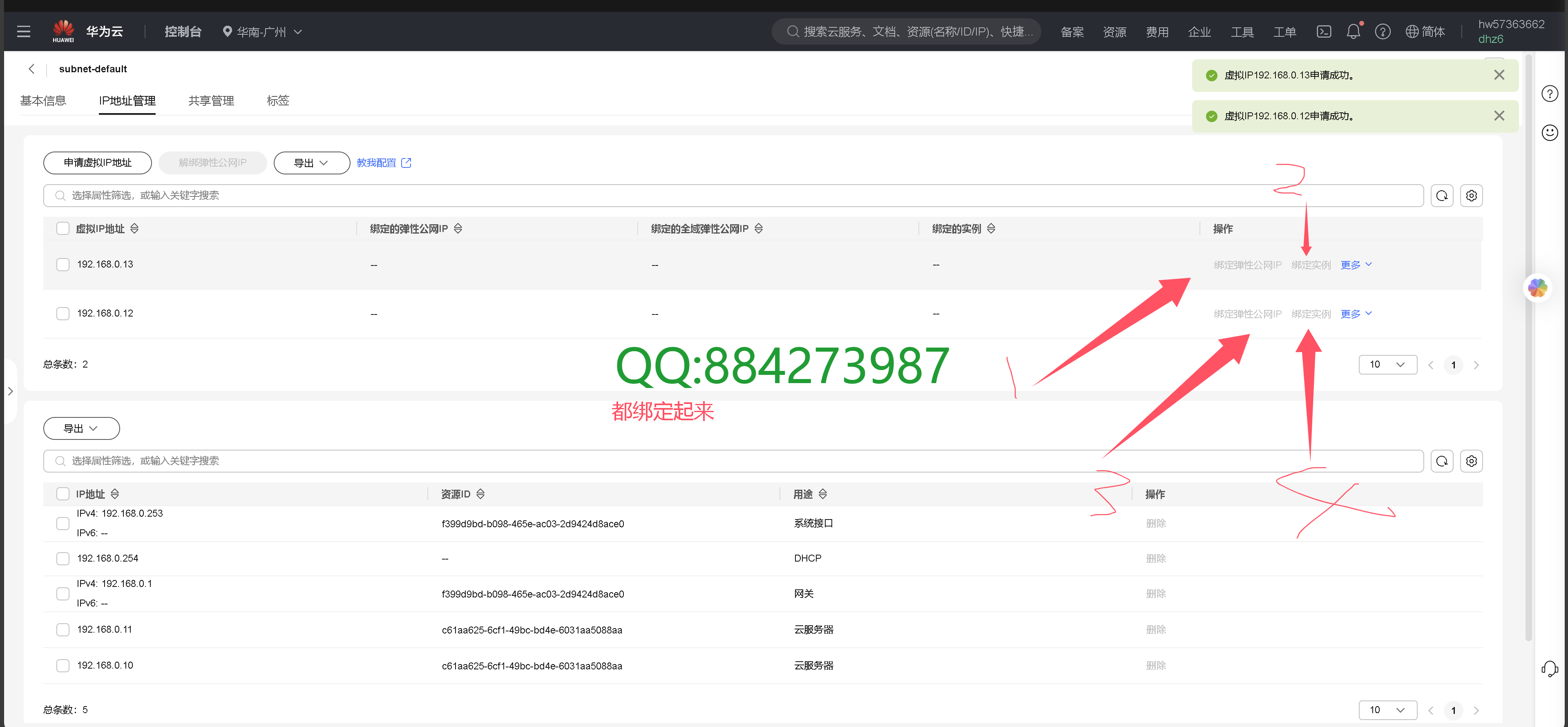This screenshot has width=1568, height=727.
Task: Open column settings for lower IP table
Action: pos(1471,461)
